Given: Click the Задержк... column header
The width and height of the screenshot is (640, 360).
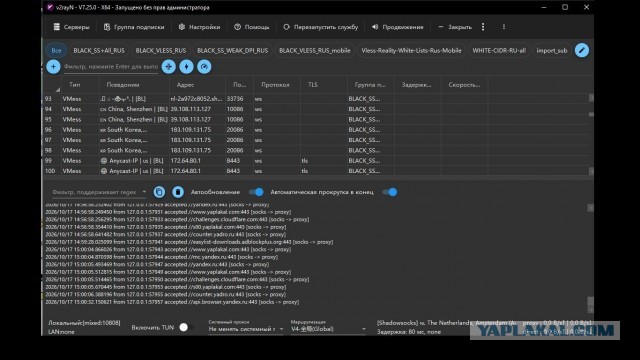Looking at the screenshot, I should coord(416,85).
